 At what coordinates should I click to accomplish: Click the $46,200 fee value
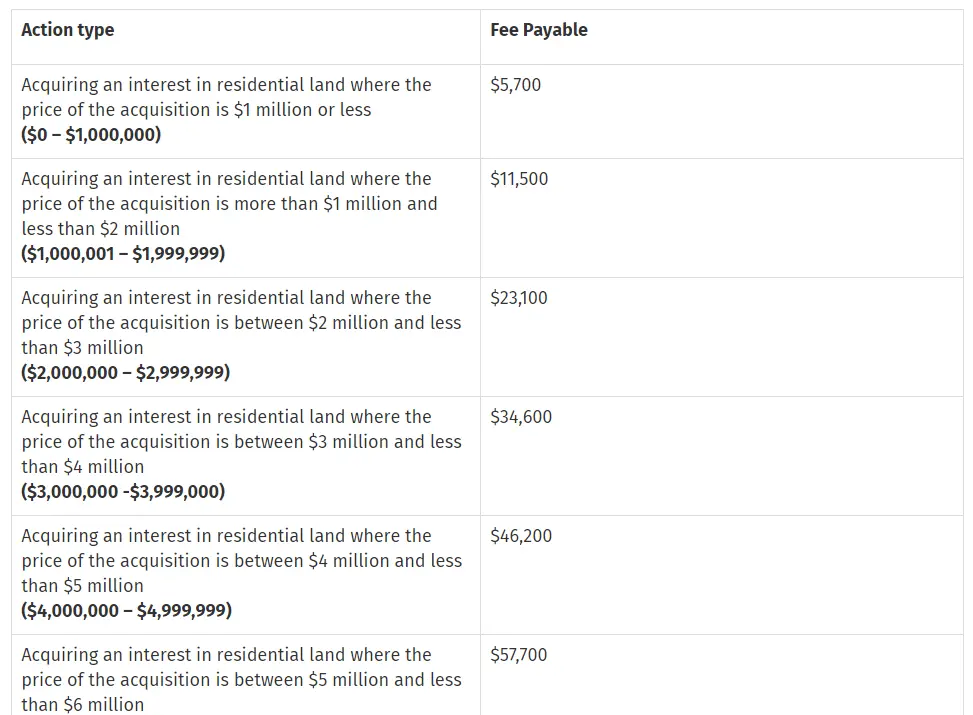(x=521, y=536)
